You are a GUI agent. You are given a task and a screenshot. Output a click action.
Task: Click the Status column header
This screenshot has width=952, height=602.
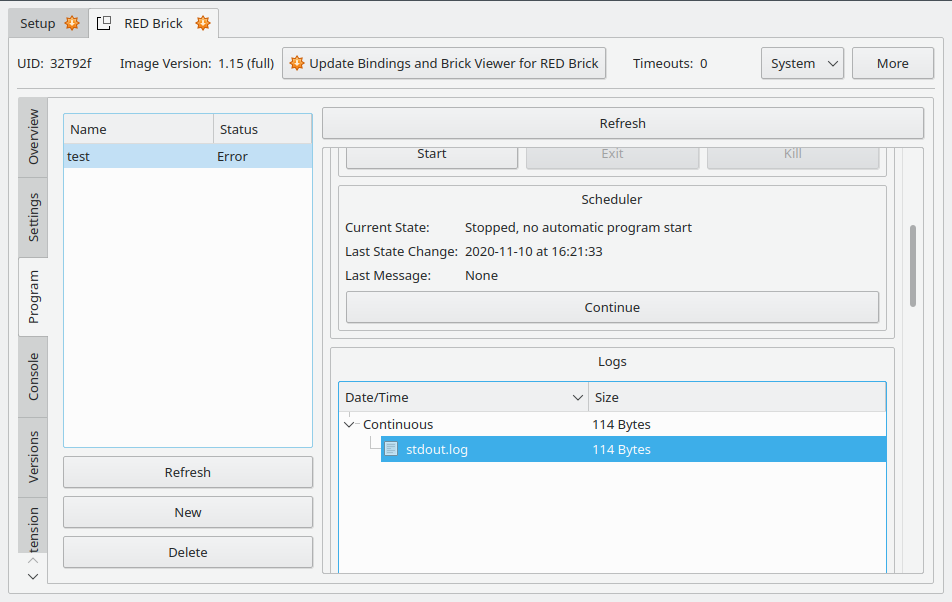point(262,129)
